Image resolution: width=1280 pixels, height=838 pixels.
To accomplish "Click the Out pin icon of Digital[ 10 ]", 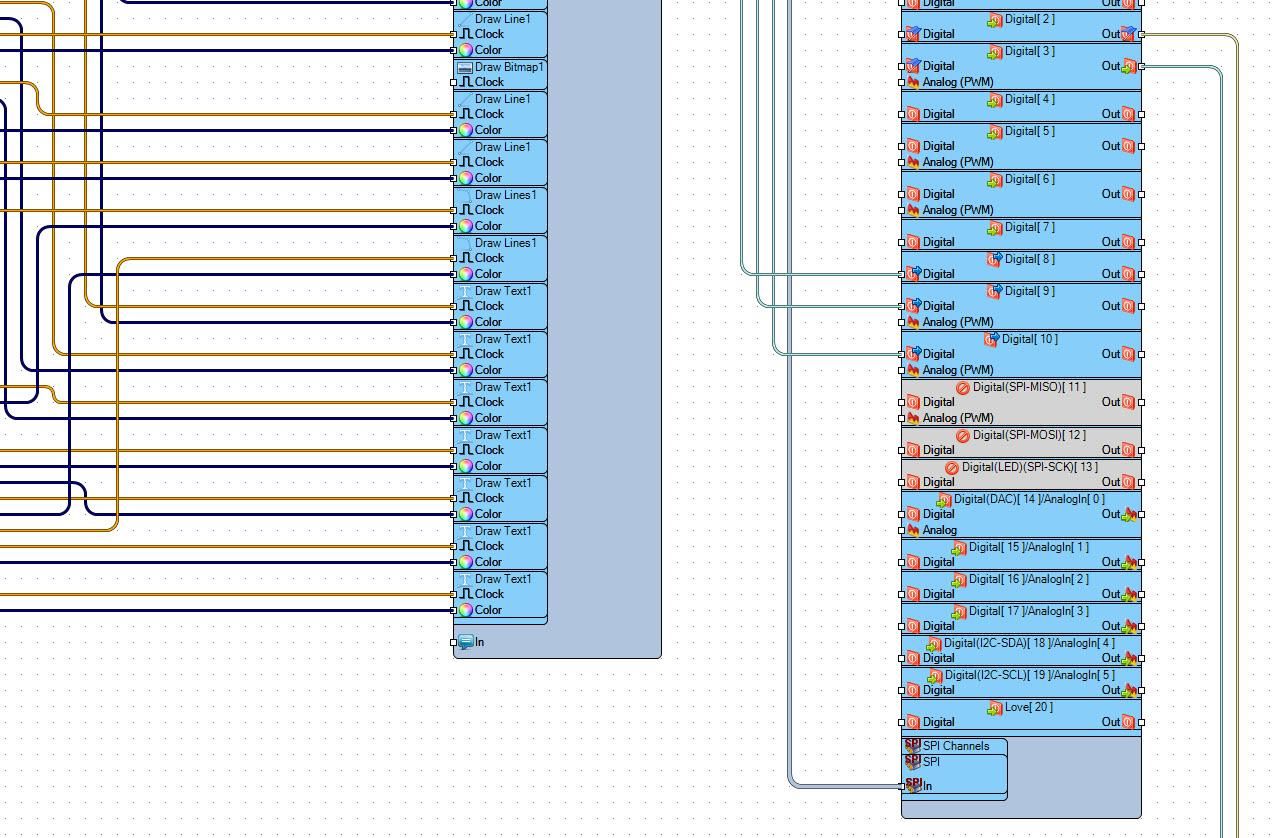I will (x=1128, y=354).
